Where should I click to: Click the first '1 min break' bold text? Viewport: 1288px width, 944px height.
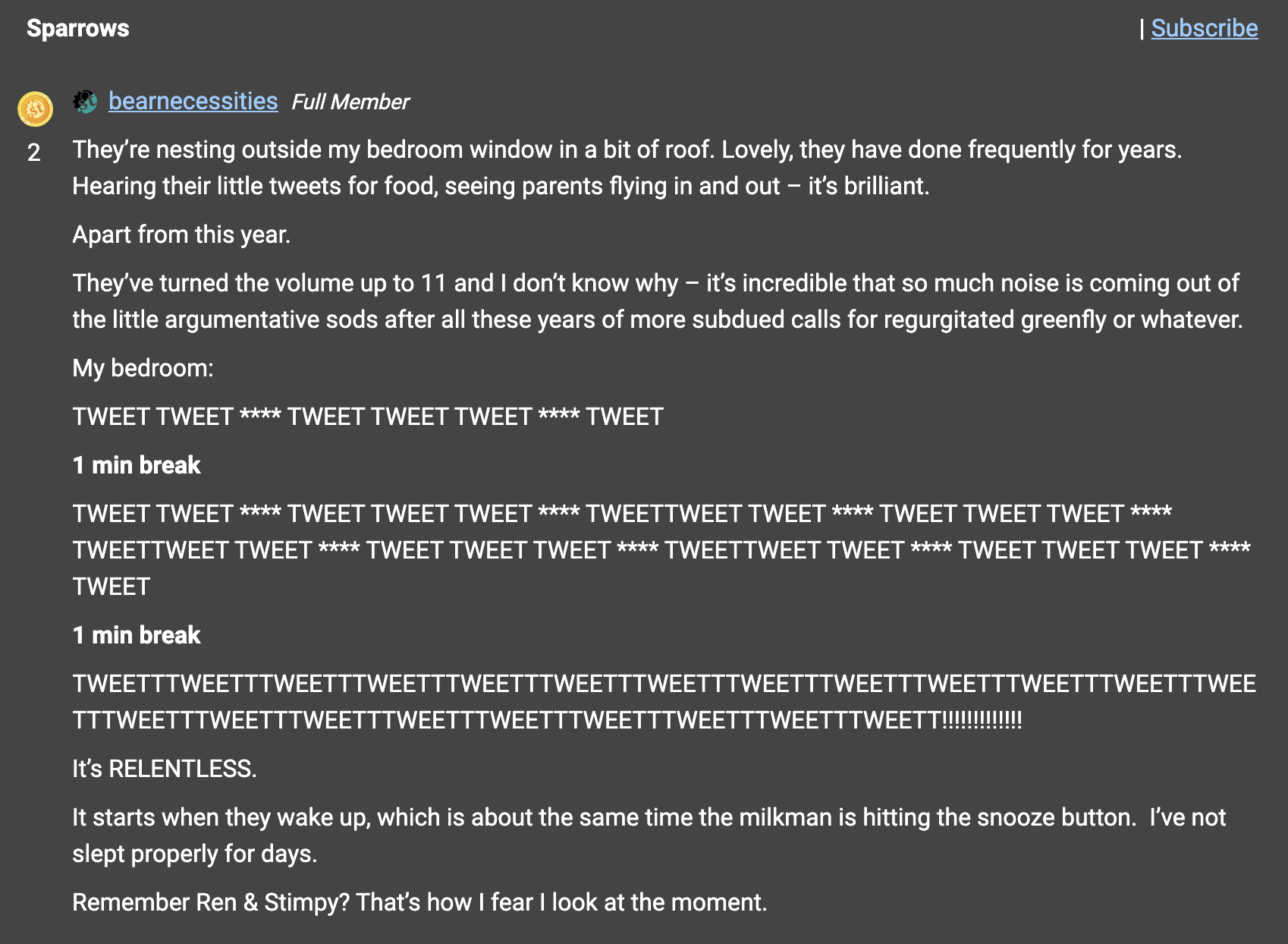(x=137, y=465)
